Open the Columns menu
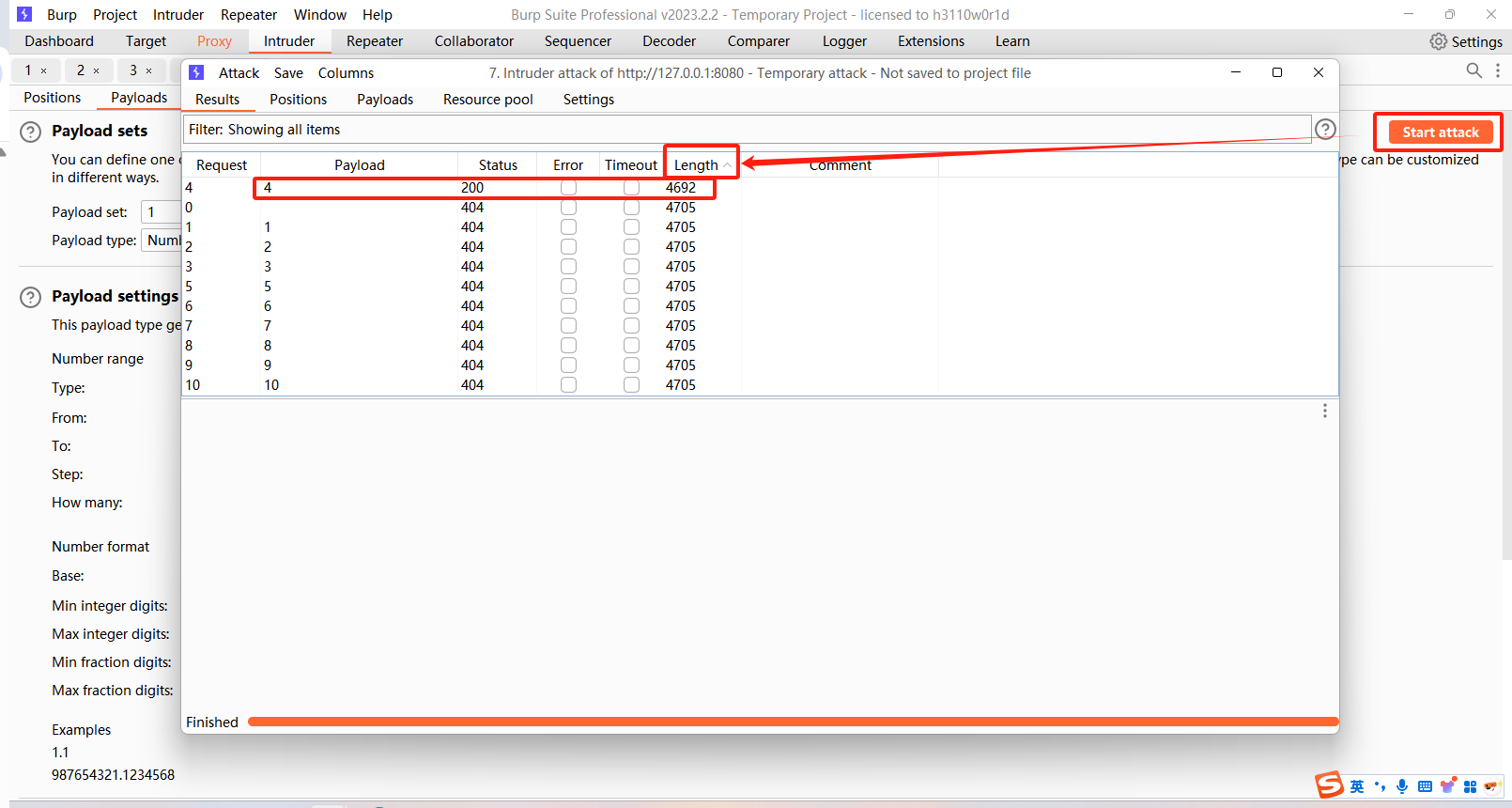The height and width of the screenshot is (808, 1512). [x=346, y=73]
